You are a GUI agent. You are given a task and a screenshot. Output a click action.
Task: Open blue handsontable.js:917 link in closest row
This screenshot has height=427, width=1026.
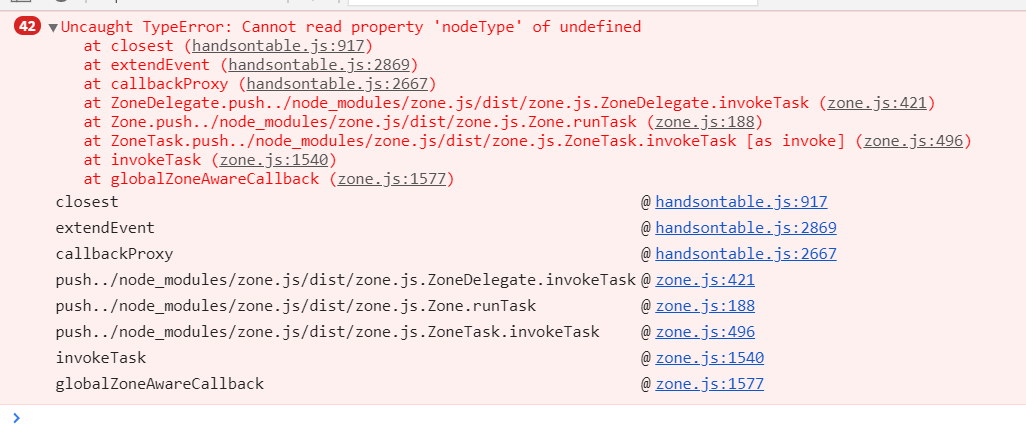coord(741,202)
